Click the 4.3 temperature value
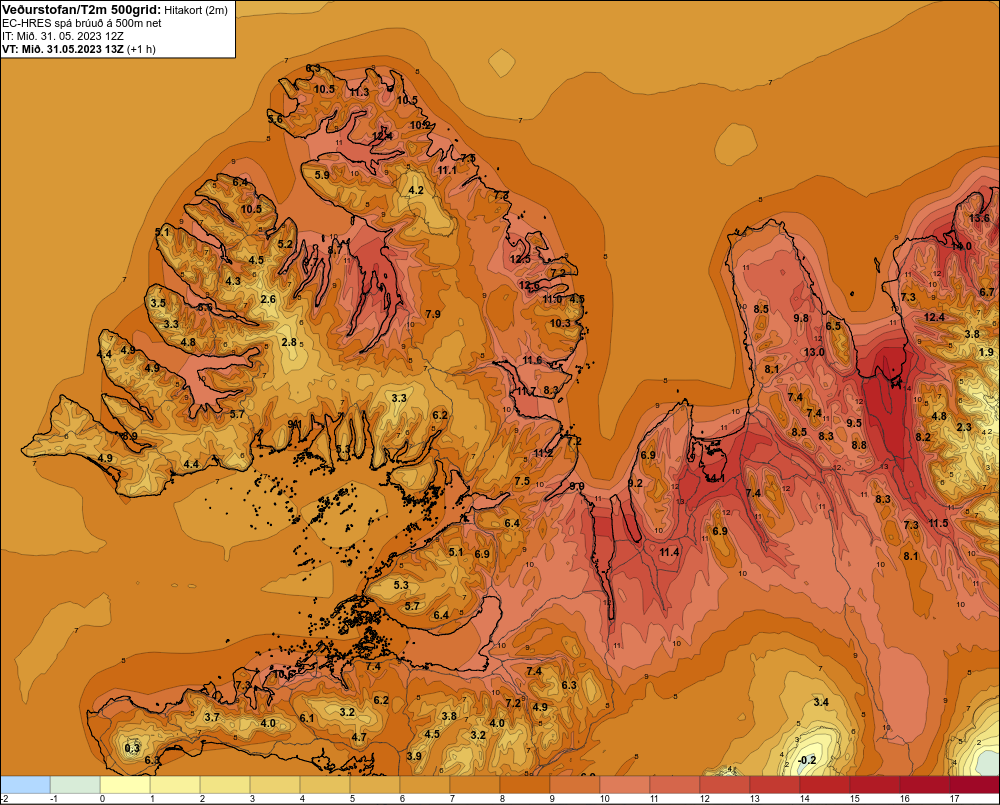1000x805 pixels. pyautogui.click(x=233, y=281)
